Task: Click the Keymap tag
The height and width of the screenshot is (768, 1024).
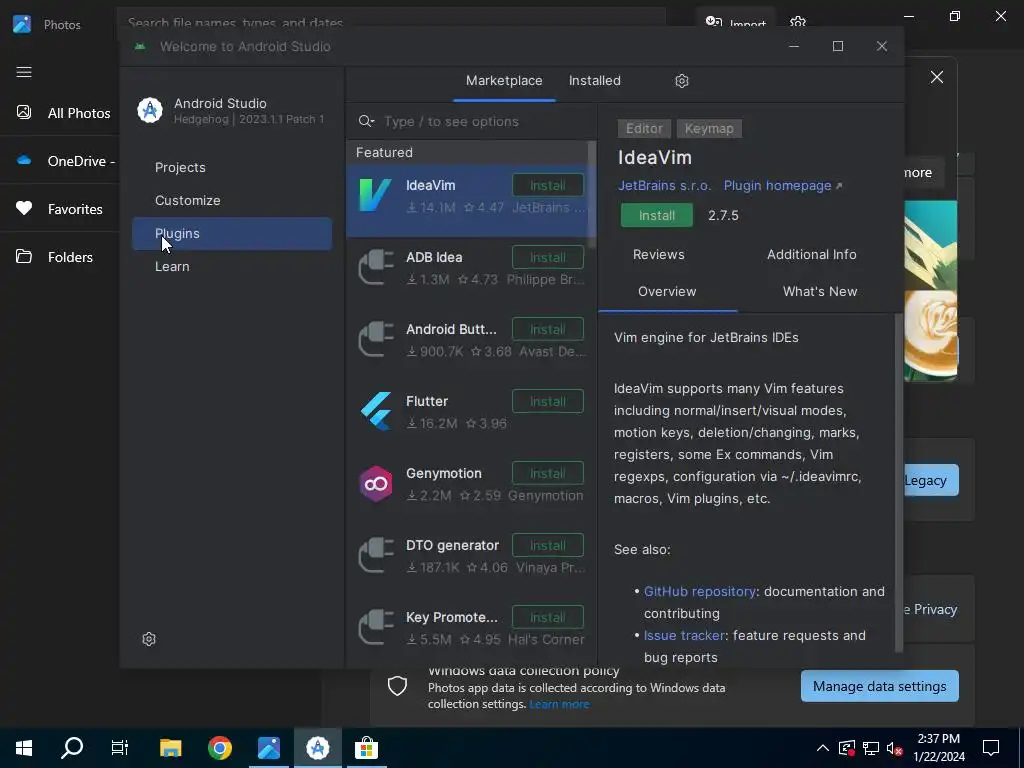Action: point(709,129)
